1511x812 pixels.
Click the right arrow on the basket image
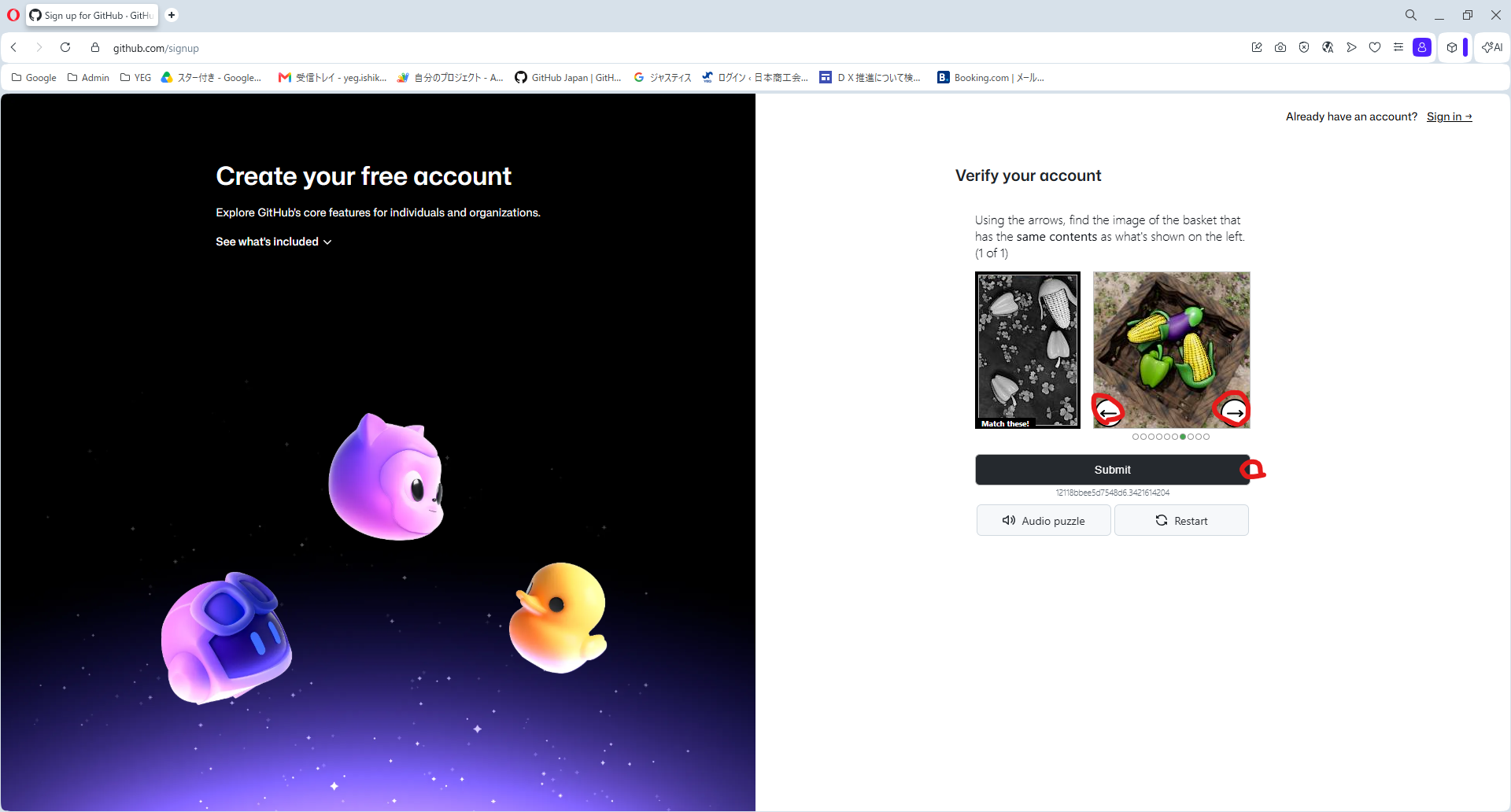(x=1233, y=412)
